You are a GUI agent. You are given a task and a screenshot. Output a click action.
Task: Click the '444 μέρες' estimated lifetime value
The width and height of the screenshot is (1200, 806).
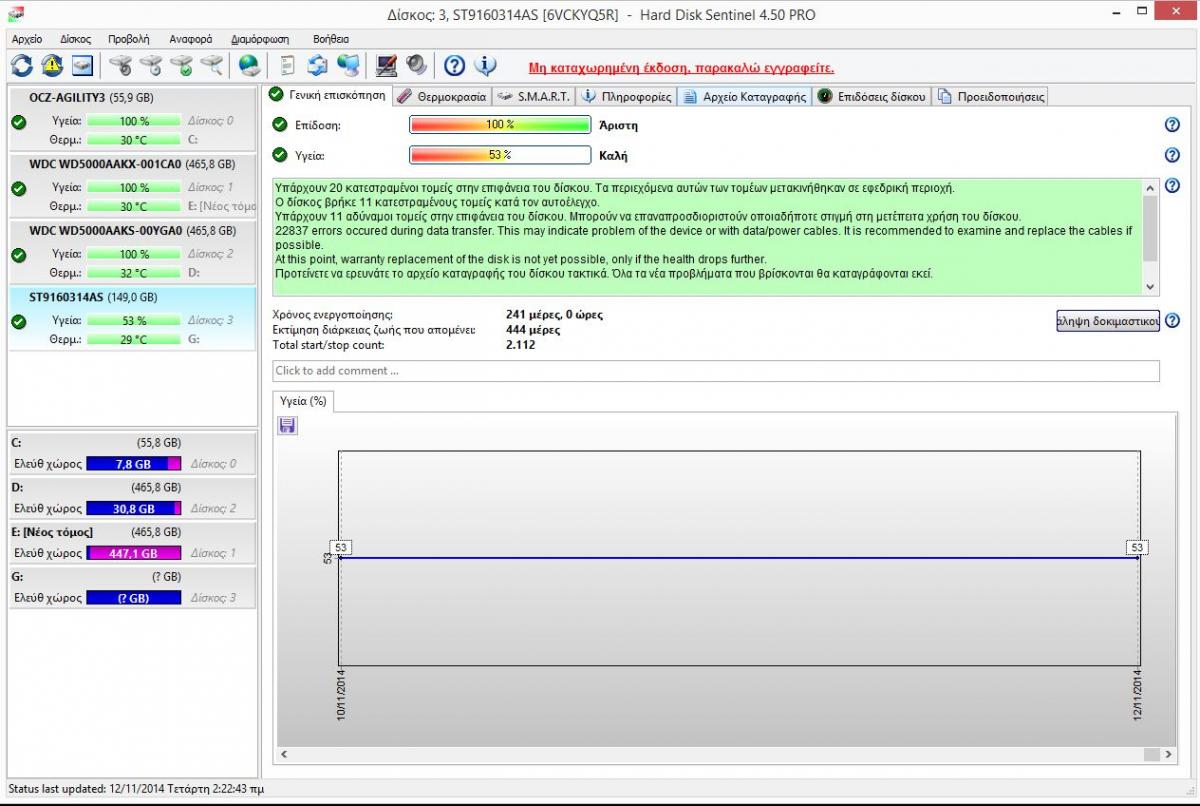tap(531, 330)
